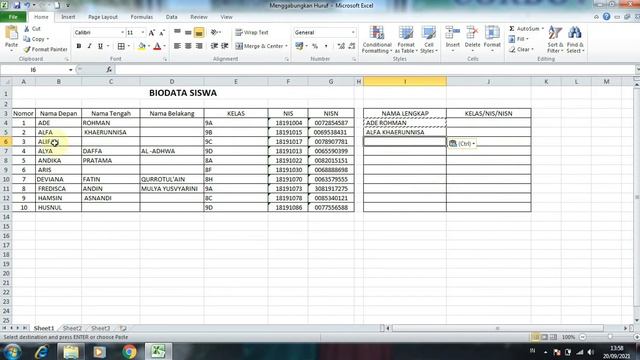Click the Cut scissors icon
This screenshot has width=640, height=360.
pos(27,29)
